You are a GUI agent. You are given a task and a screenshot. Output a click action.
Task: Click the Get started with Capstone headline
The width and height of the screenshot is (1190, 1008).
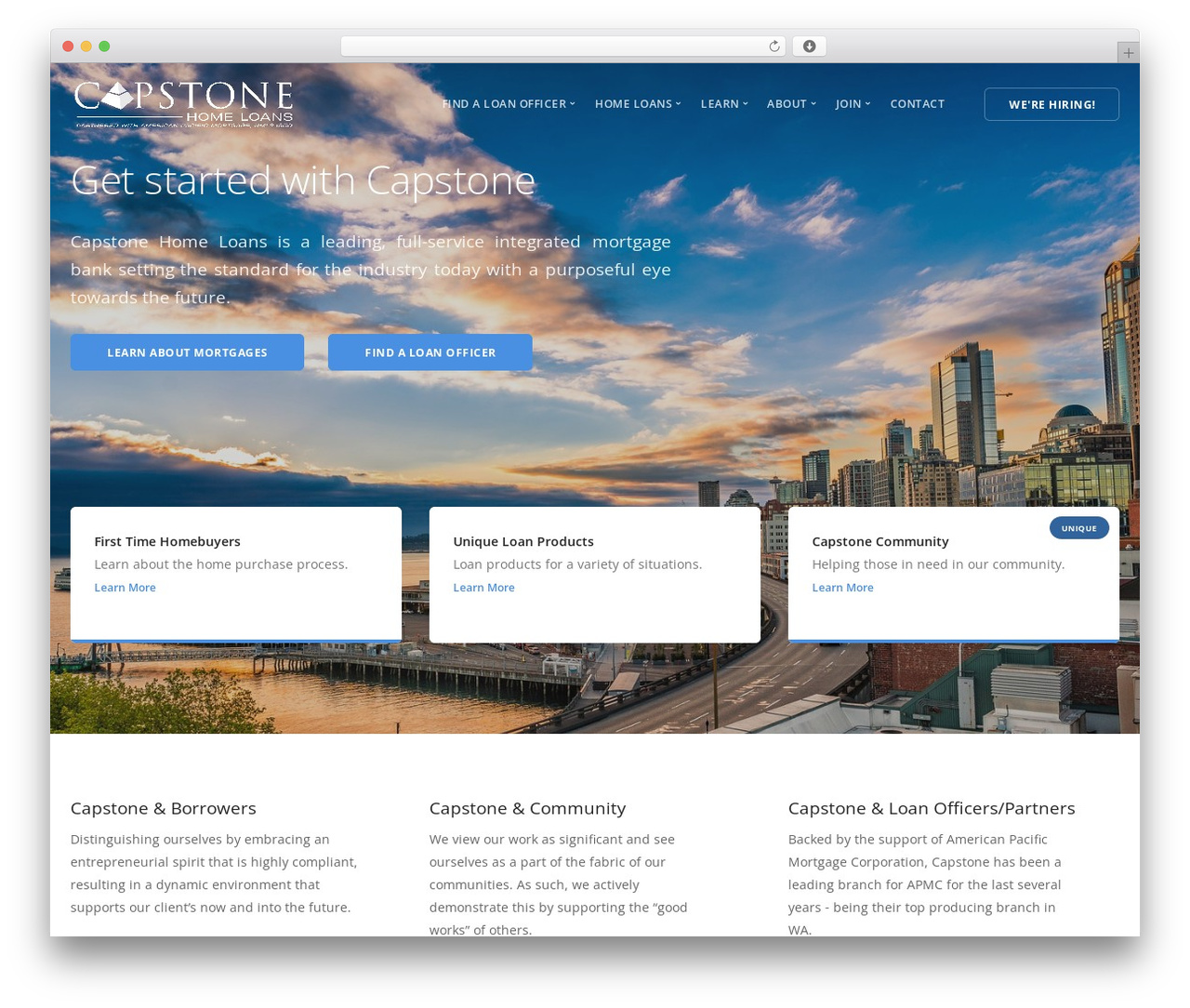[303, 180]
